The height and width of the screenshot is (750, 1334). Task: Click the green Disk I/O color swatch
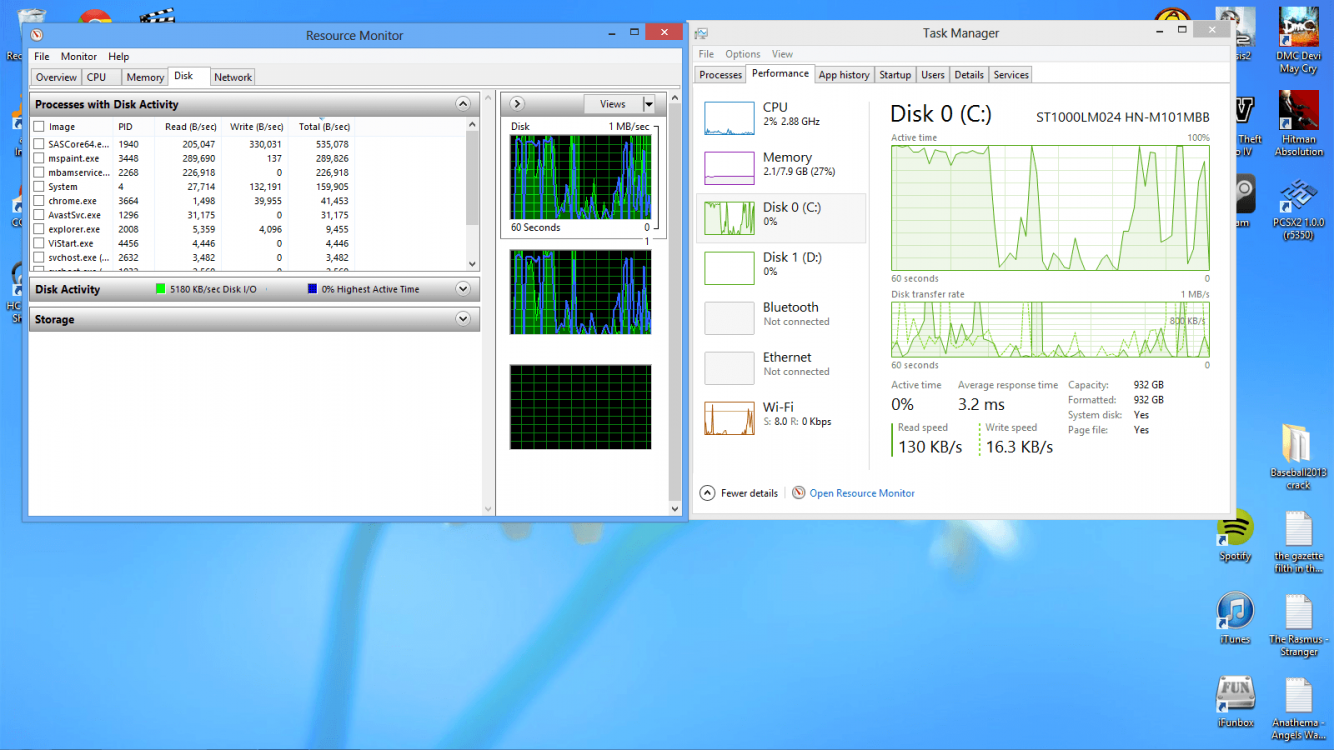(x=160, y=289)
